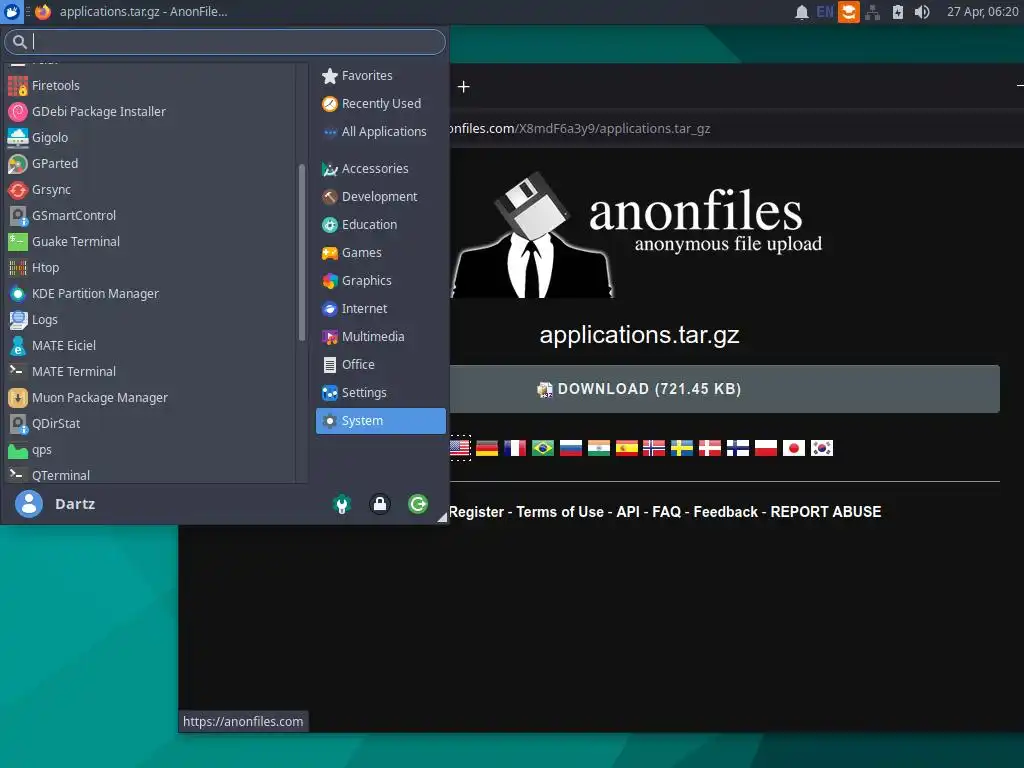This screenshot has width=1024, height=768.
Task: Open GSmartControl
Action: [150, 216]
